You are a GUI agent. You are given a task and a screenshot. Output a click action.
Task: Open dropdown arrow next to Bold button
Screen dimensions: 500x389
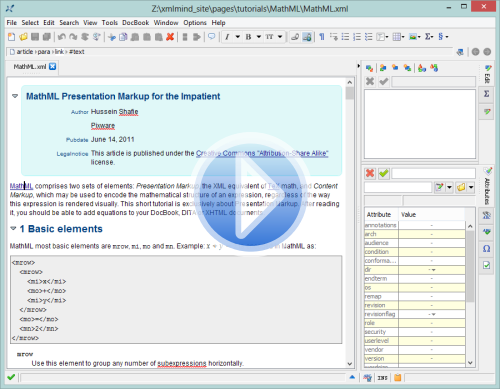259,37
